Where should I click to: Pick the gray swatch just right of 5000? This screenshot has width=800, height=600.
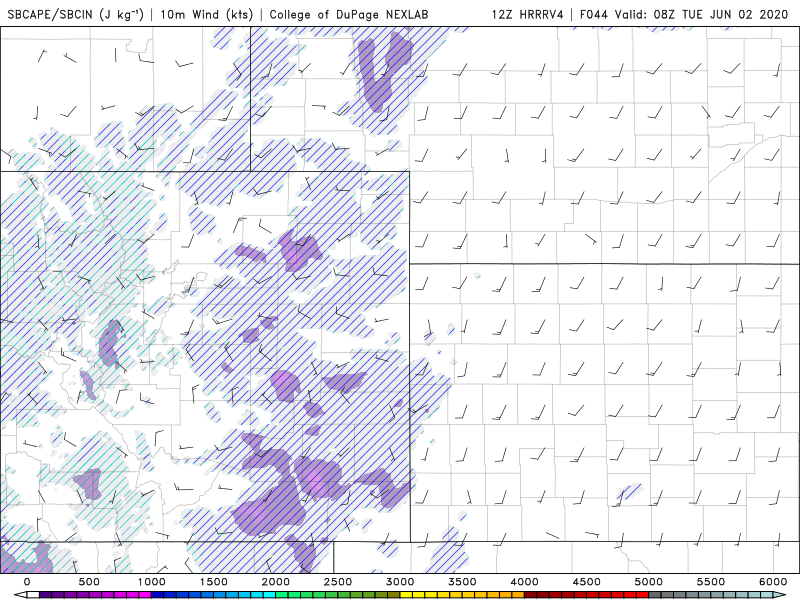[656, 595]
